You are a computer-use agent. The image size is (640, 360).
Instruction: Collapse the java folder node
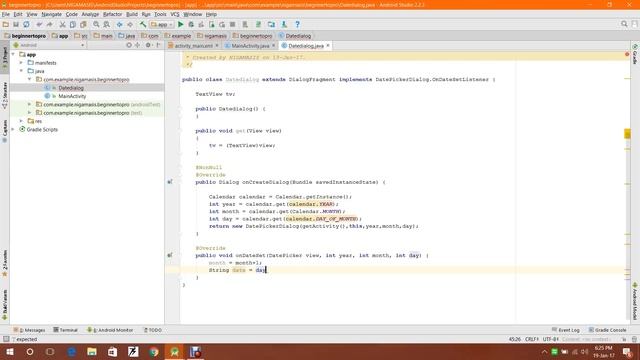(x=21, y=71)
